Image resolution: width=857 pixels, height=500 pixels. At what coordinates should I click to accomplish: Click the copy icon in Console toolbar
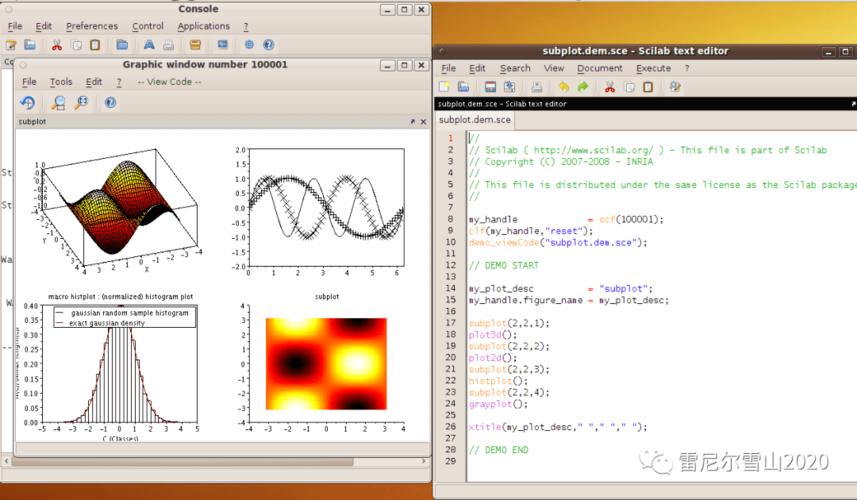pos(77,45)
